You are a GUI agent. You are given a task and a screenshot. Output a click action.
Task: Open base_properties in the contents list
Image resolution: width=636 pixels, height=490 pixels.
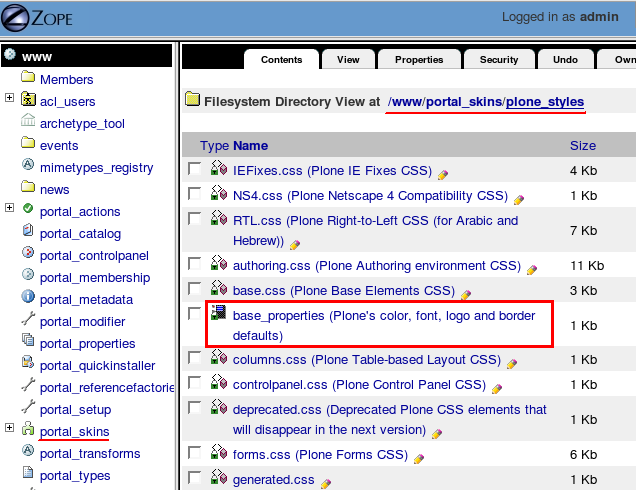384,325
